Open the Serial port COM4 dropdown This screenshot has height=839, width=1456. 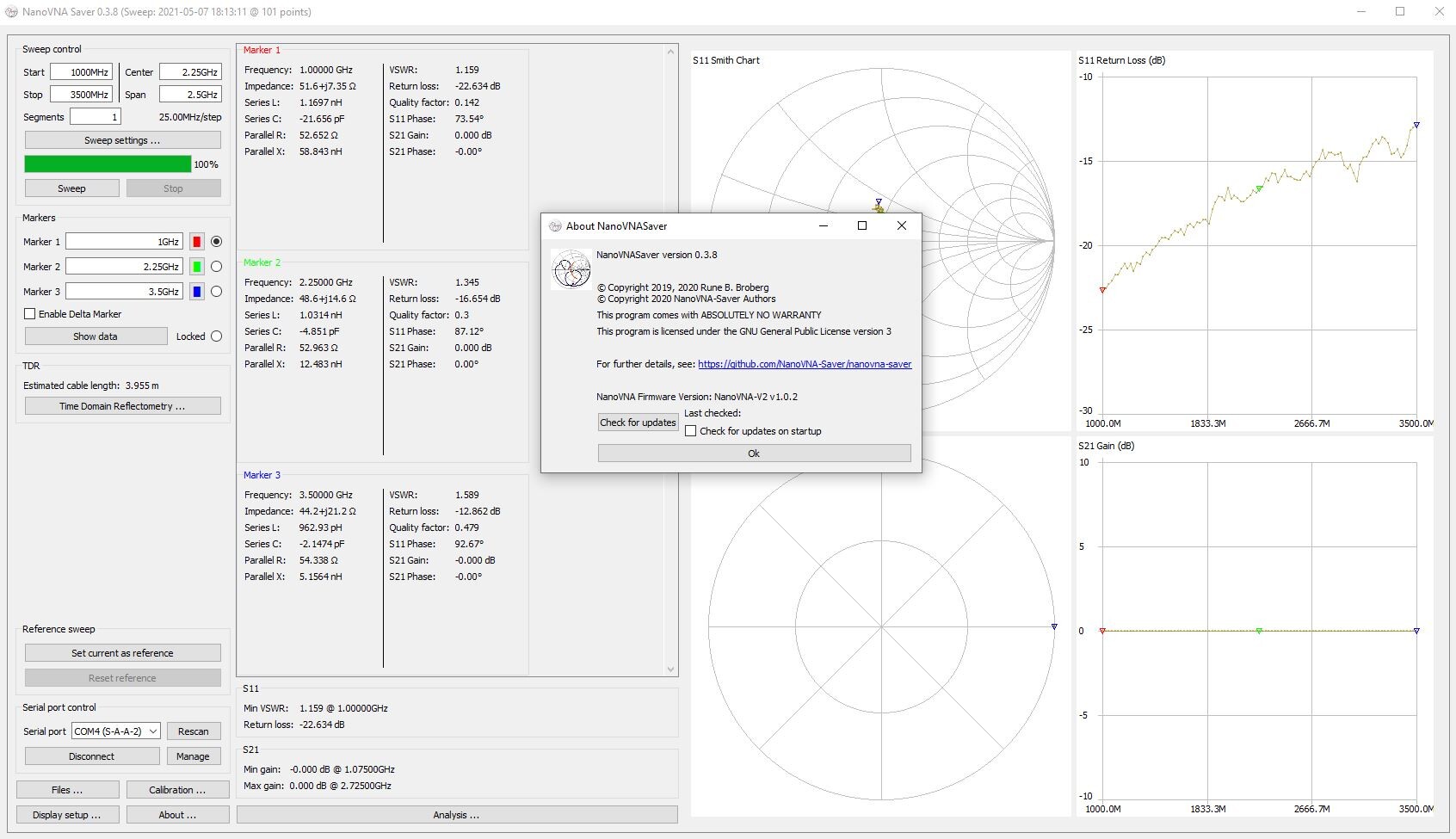pyautogui.click(x=116, y=731)
